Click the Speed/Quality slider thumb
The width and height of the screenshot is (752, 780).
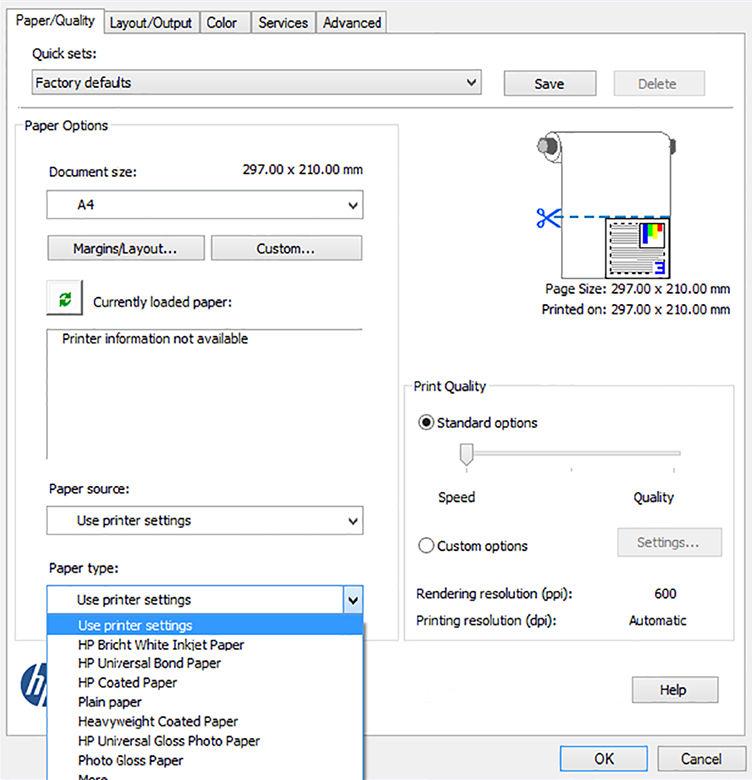467,454
